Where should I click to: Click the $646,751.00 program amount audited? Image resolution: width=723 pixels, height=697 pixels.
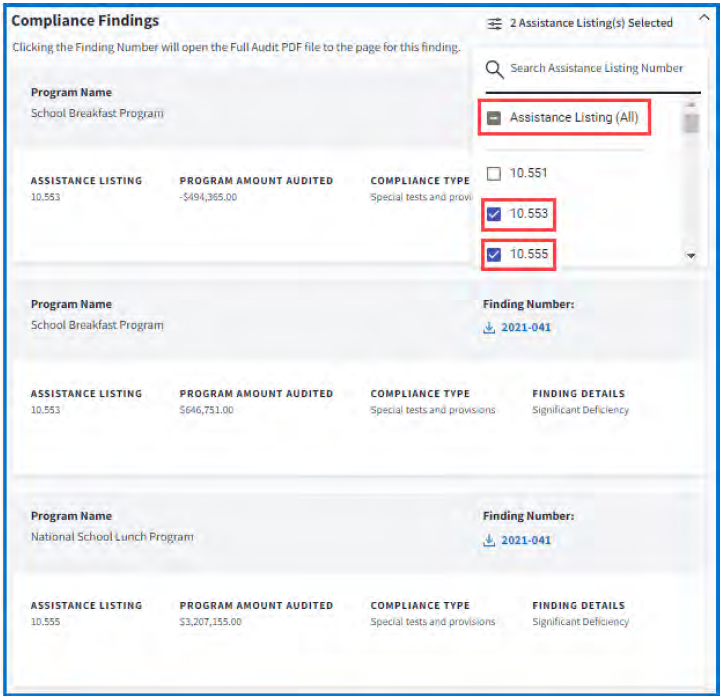tap(206, 410)
